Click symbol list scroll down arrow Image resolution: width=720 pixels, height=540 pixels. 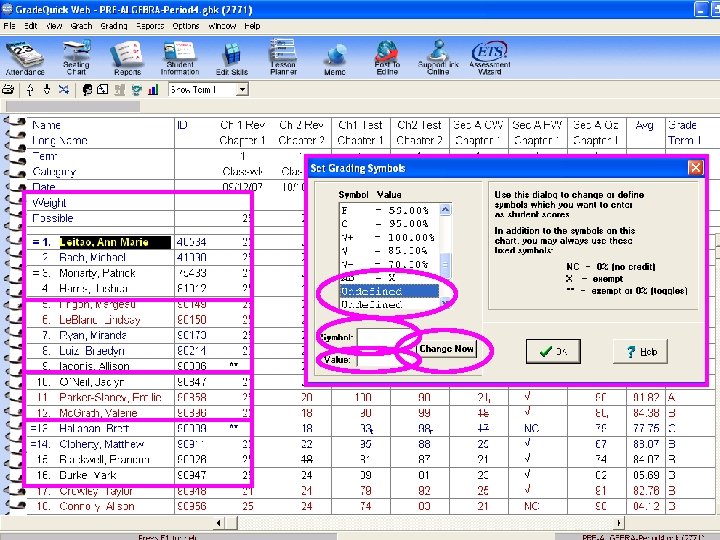coord(445,303)
